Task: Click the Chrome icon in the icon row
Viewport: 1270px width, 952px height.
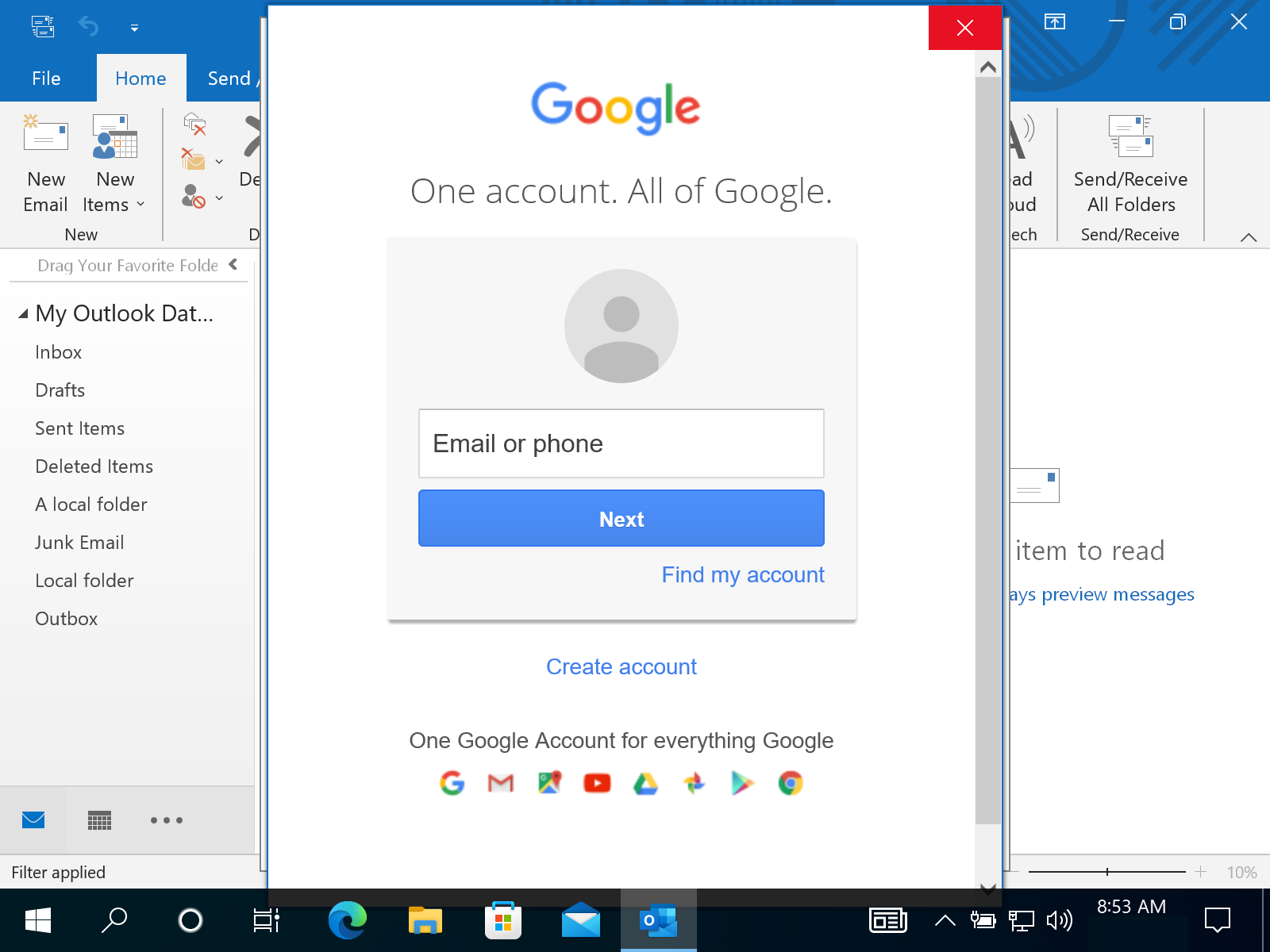Action: pyautogui.click(x=790, y=783)
